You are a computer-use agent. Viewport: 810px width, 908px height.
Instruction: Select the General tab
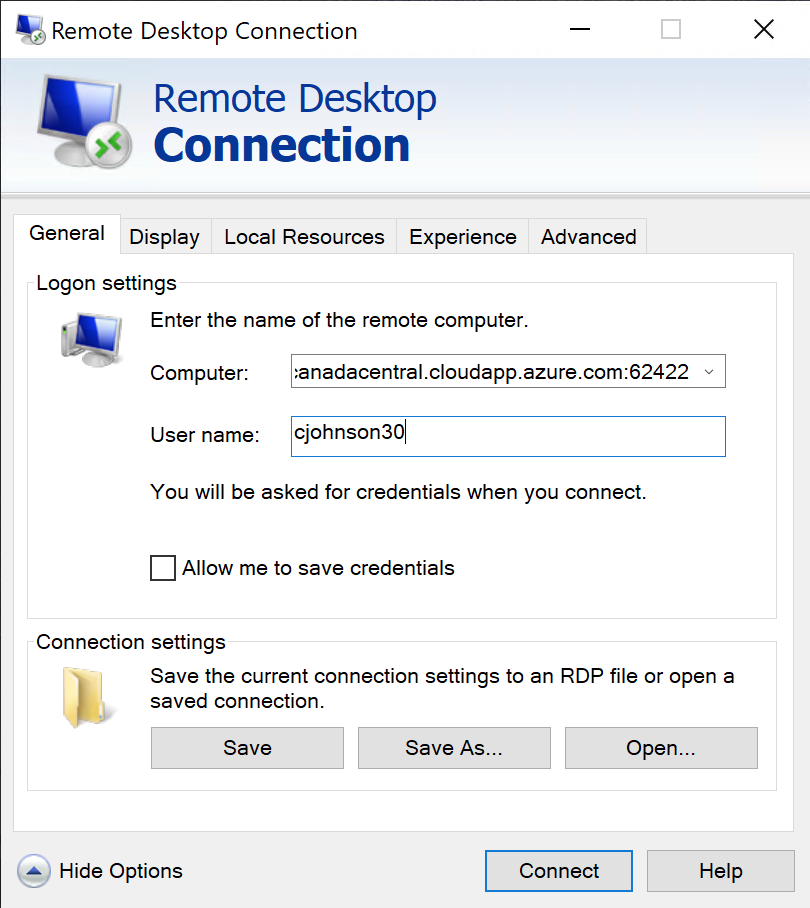coord(67,233)
